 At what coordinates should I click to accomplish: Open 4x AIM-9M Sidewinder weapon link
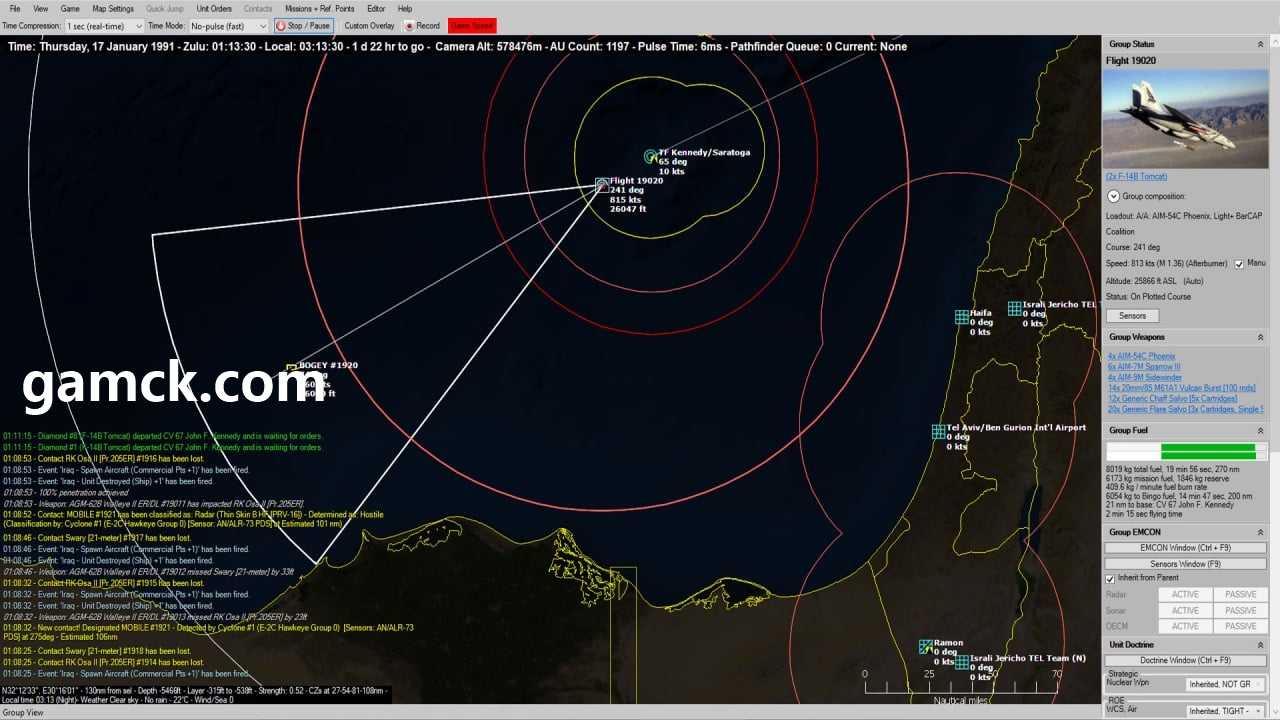pos(1144,377)
